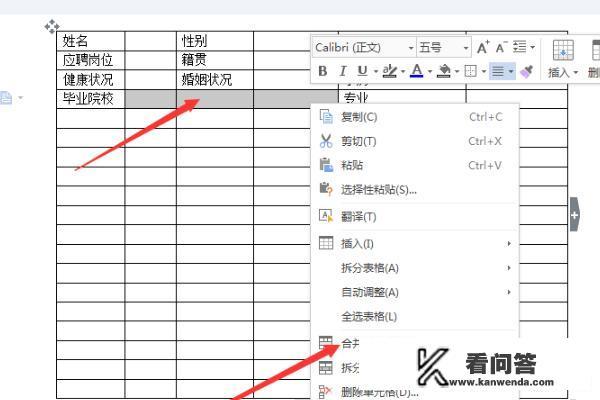
Task: Click the insert table icon in menu
Action: 326,243
